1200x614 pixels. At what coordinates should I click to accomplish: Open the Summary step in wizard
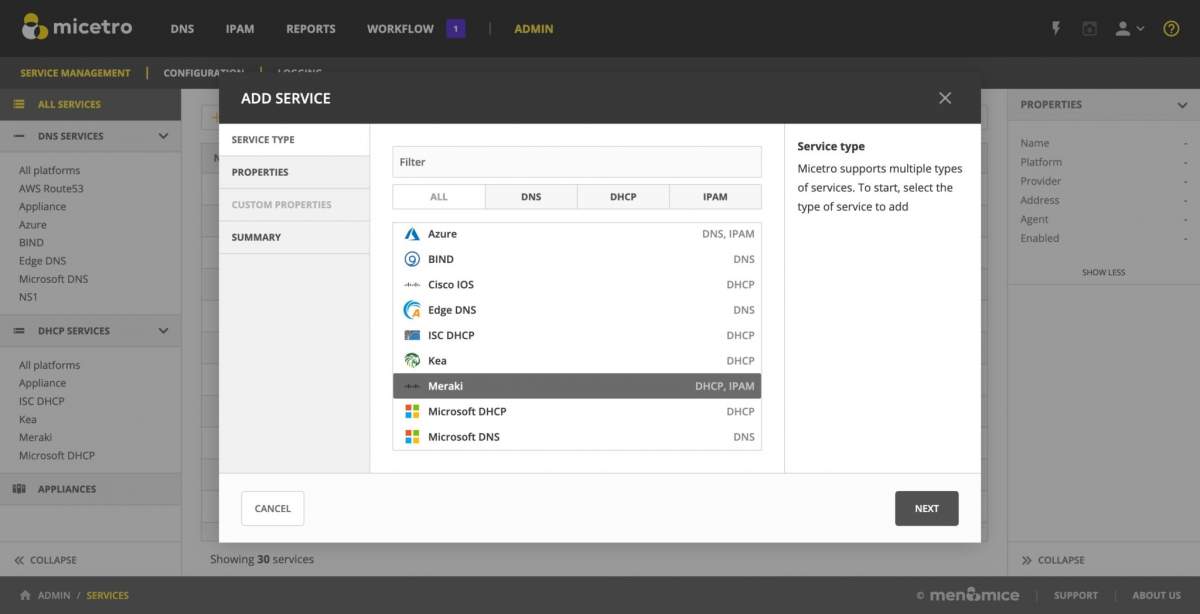tap(257, 237)
